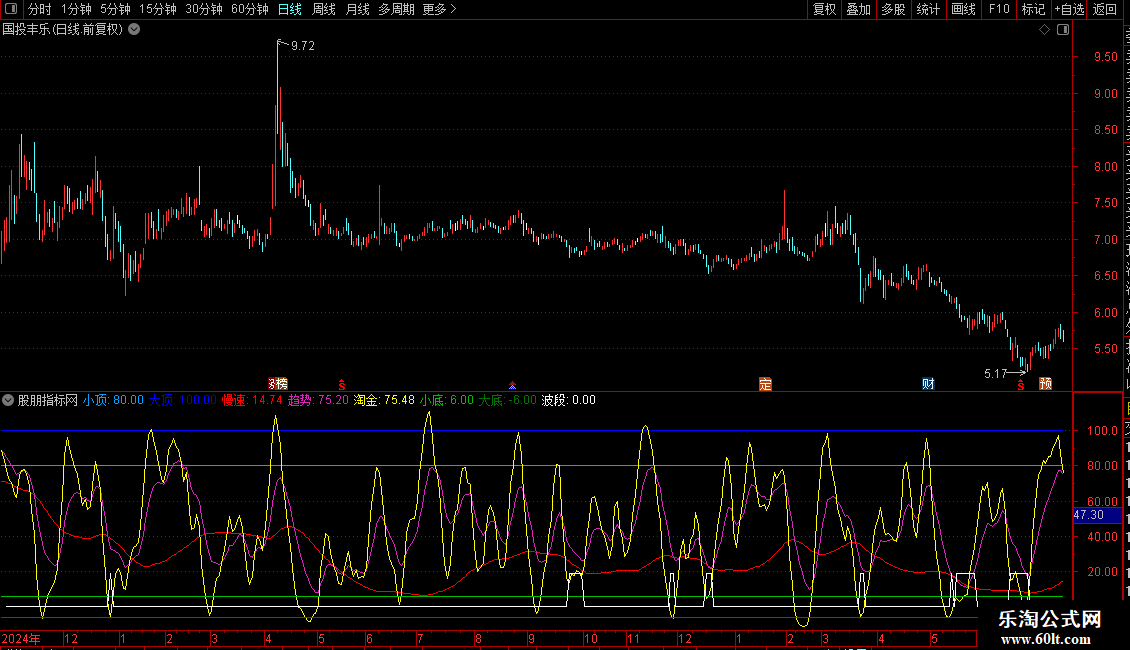Switch to the 周线 weekly tab
This screenshot has height=650, width=1130.
pyautogui.click(x=324, y=9)
